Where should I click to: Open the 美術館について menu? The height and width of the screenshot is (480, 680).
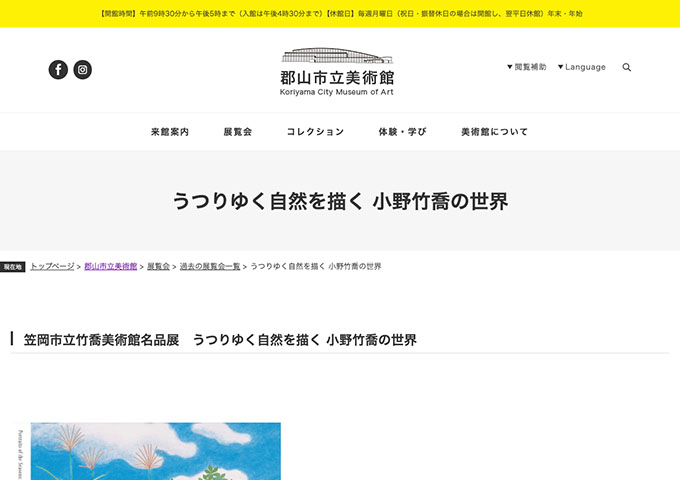pyautogui.click(x=494, y=132)
